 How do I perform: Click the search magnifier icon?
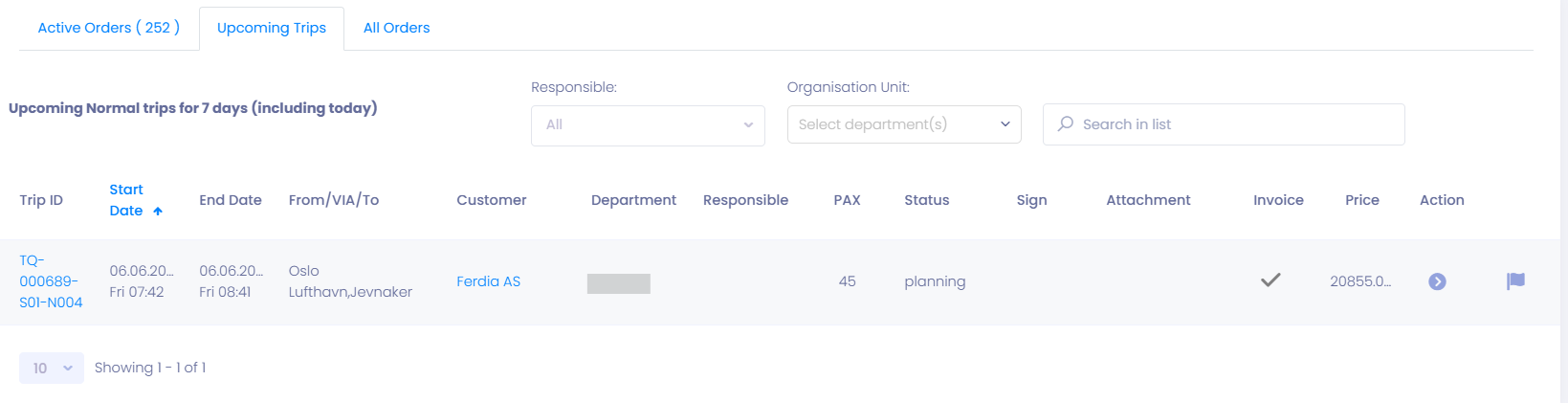pos(1065,124)
